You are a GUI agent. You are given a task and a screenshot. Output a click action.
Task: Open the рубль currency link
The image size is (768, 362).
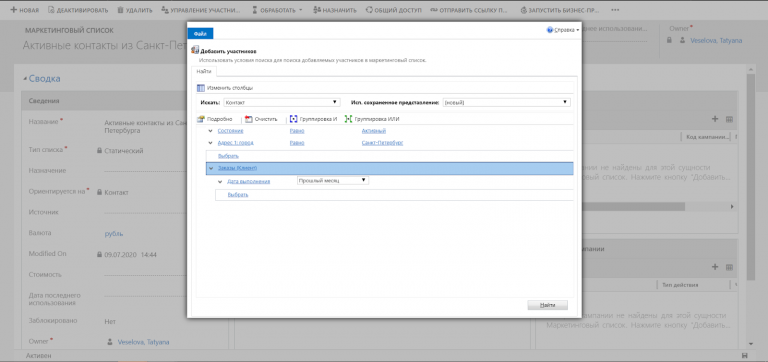pos(114,234)
